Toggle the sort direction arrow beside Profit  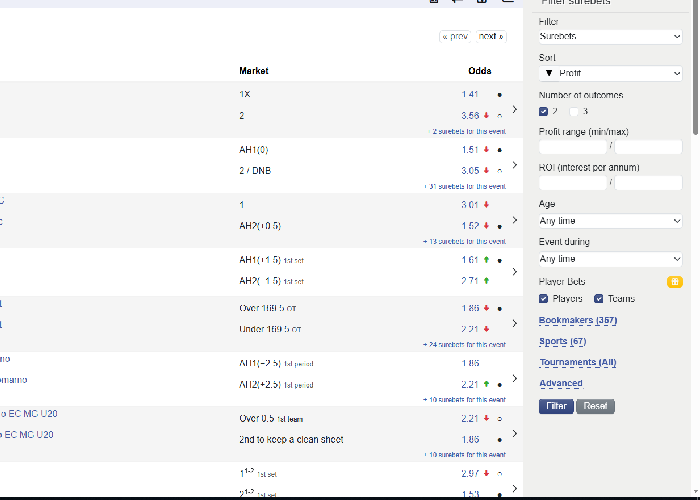point(549,73)
